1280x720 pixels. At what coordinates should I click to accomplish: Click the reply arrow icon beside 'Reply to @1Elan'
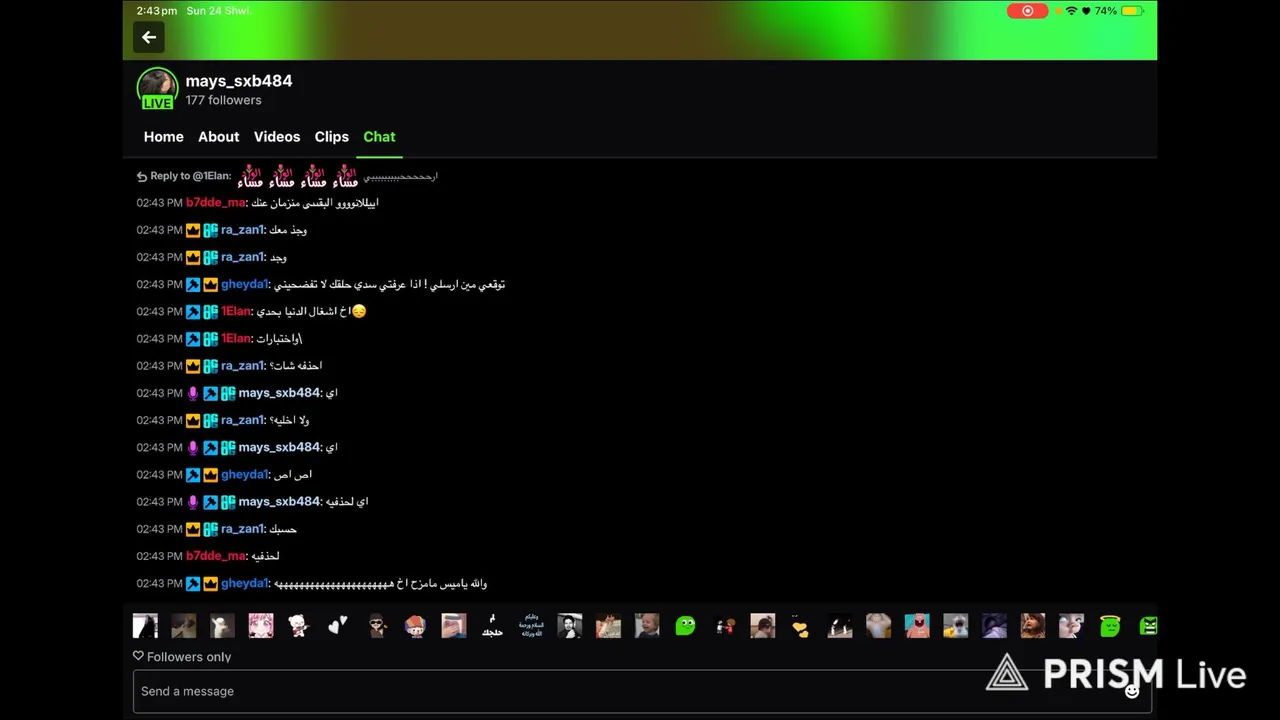tap(142, 177)
